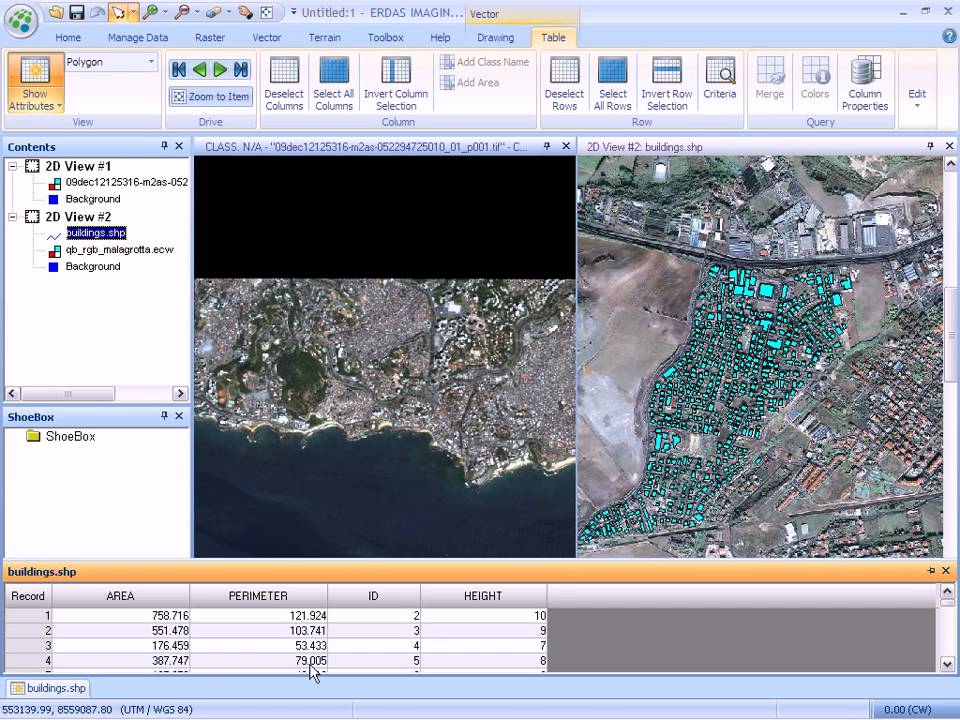Viewport: 960px width, 720px height.
Task: Select the buildings.shp layer in Contents
Action: click(96, 233)
